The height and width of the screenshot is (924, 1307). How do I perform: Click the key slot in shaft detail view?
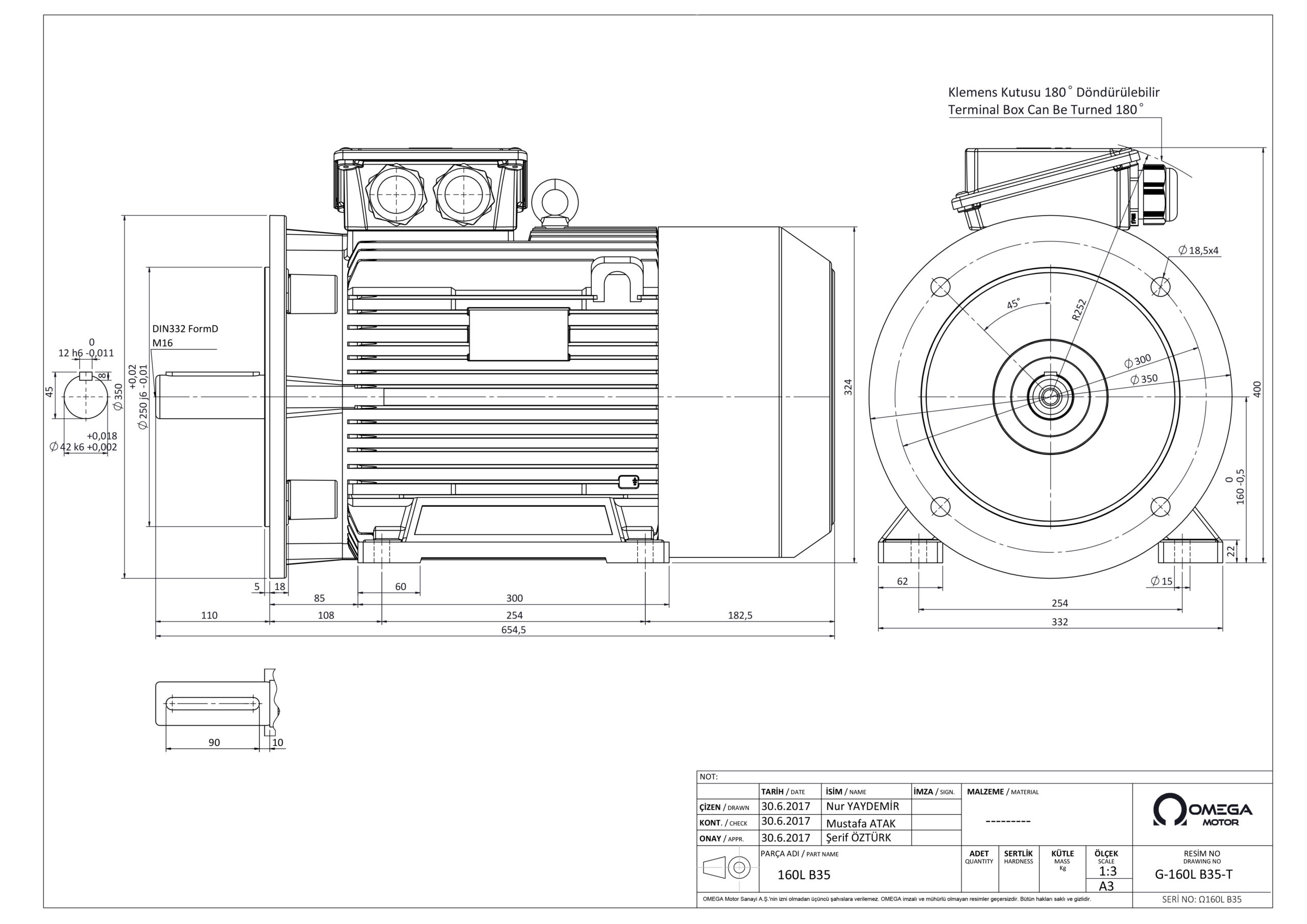tap(213, 704)
